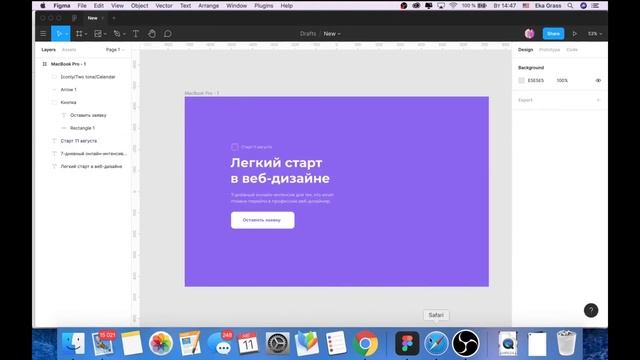Switch to the Assets tab
The image size is (640, 360).
click(69, 50)
